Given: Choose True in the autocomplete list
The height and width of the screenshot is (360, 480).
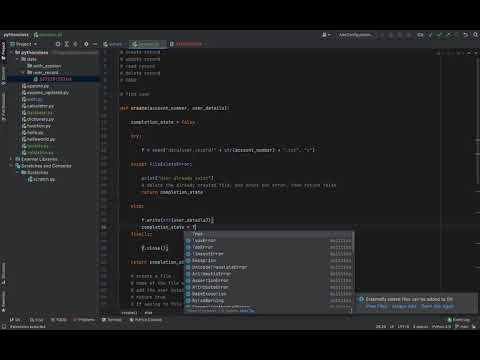Looking at the screenshot, I should pyautogui.click(x=269, y=234).
